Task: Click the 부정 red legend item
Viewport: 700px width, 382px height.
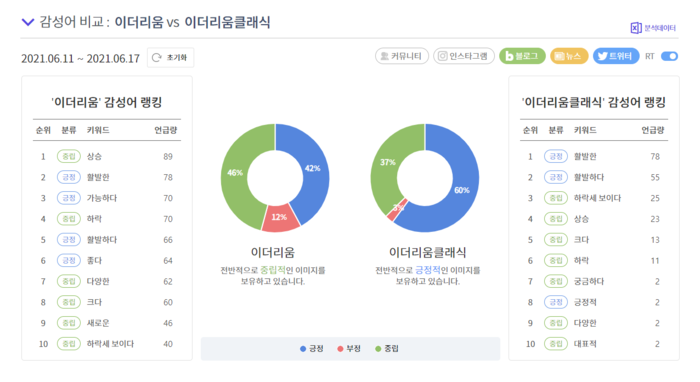Action: 349,349
